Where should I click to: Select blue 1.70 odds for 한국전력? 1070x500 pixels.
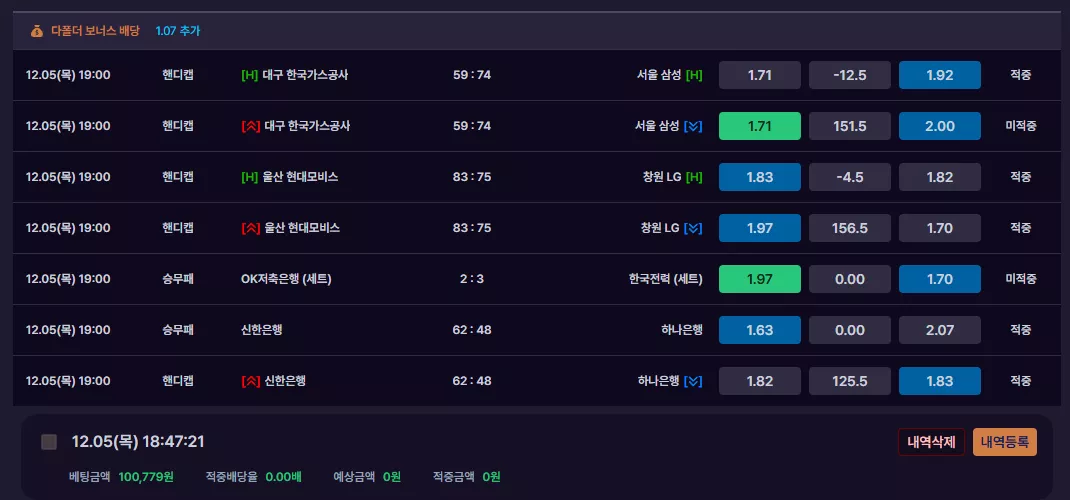940,279
